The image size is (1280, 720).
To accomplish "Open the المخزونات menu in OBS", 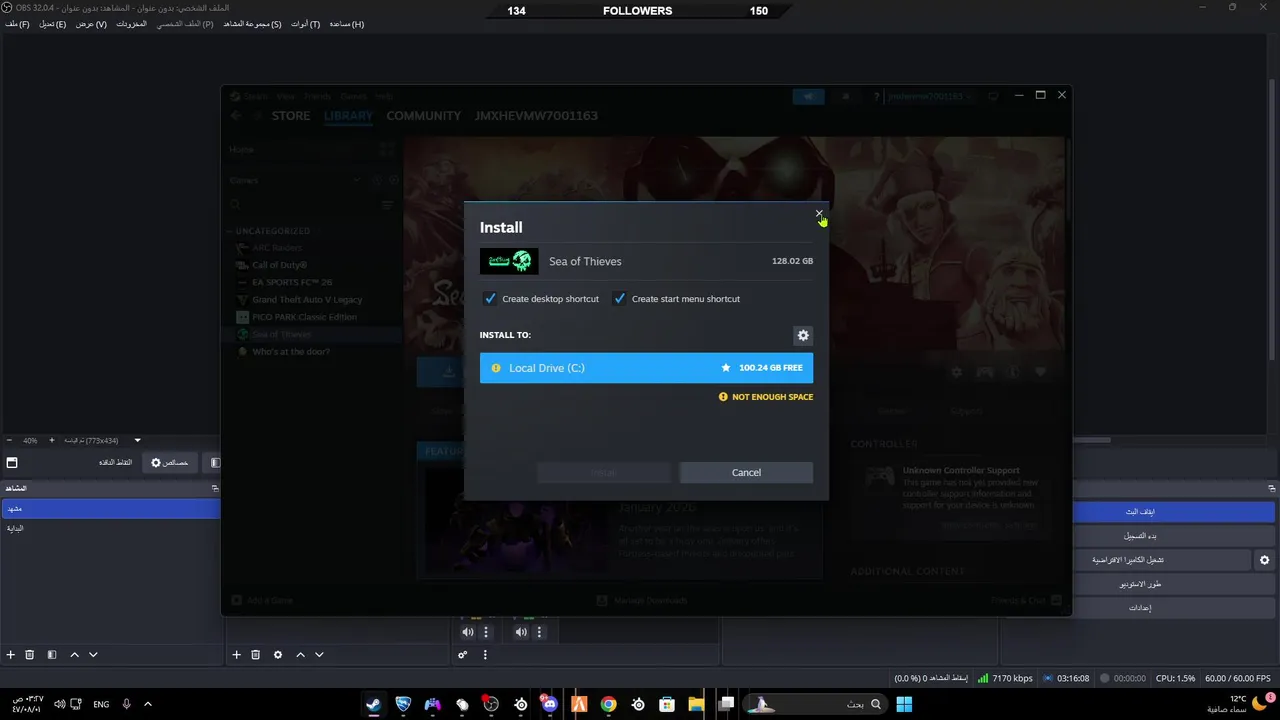I will [x=131, y=24].
